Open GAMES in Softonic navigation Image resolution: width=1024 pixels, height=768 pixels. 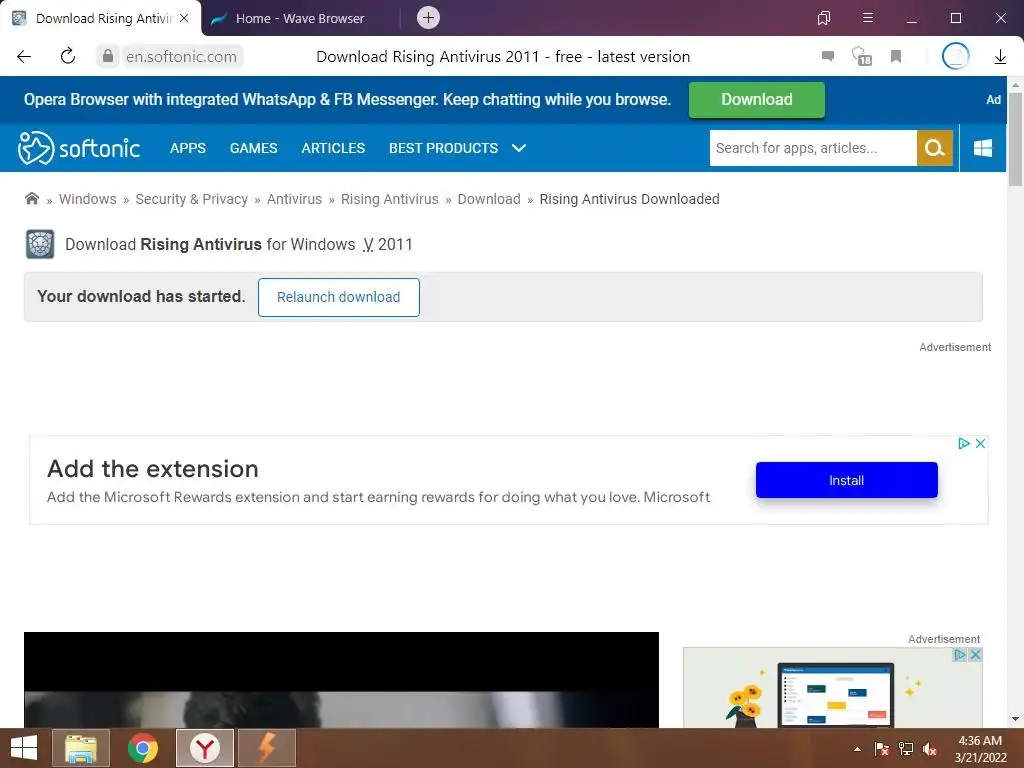(x=253, y=148)
